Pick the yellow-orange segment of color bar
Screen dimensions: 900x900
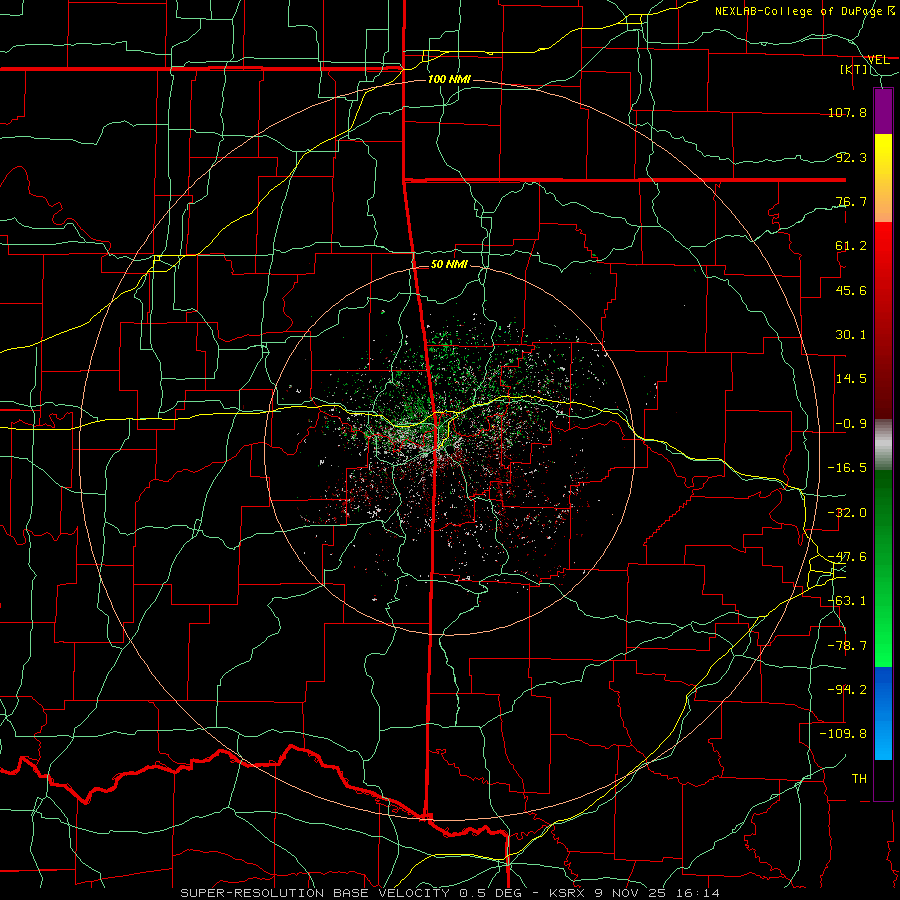(x=883, y=178)
